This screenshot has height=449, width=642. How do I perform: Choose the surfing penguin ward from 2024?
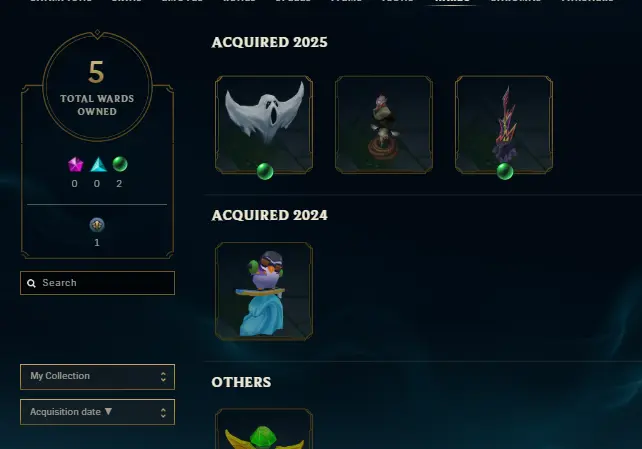(x=264, y=291)
